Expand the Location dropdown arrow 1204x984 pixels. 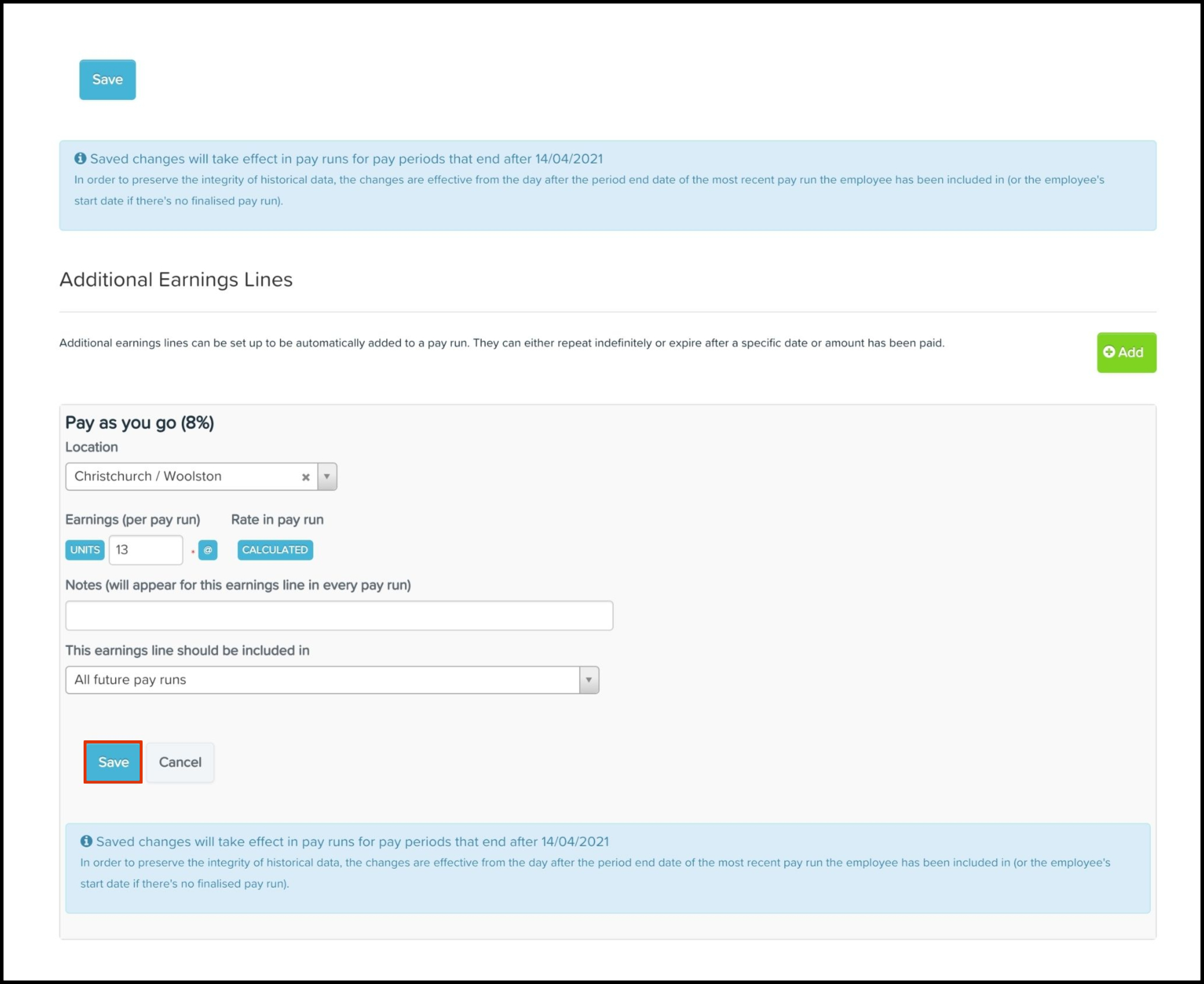pos(327,476)
